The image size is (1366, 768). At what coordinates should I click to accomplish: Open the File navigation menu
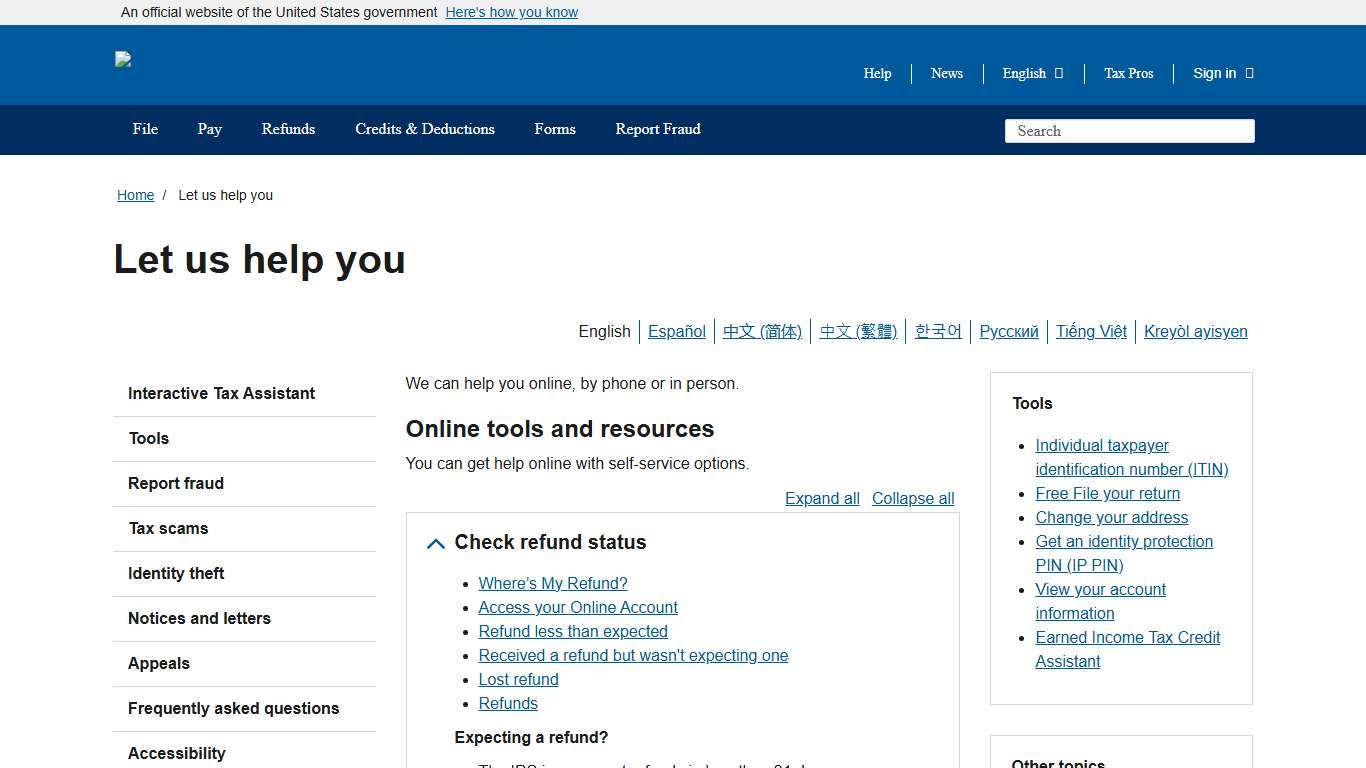coord(145,129)
